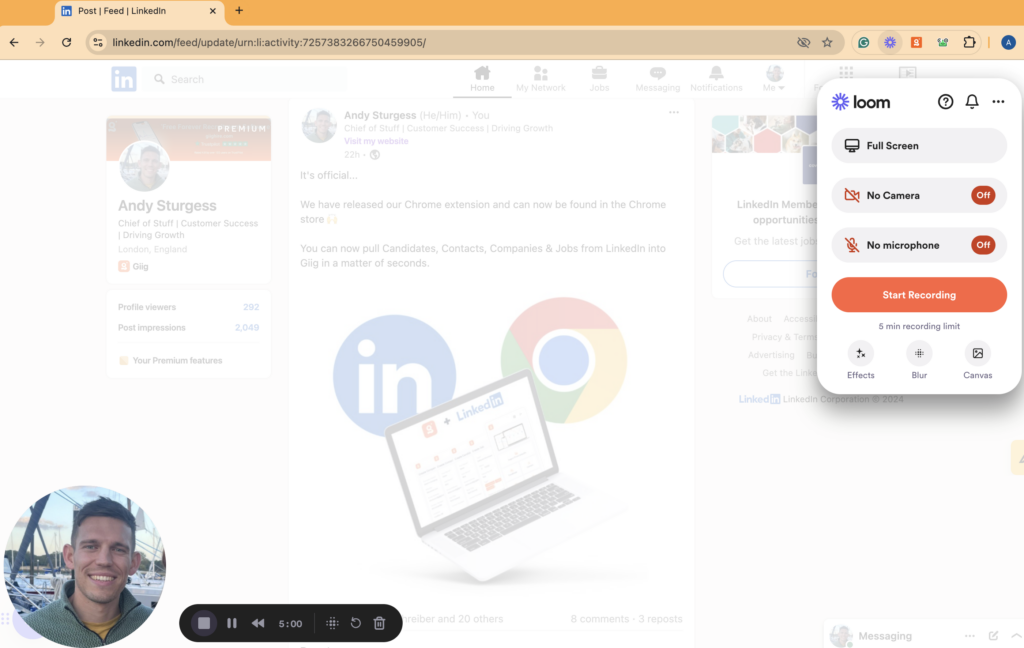Click the Giig company link in profile card
This screenshot has width=1024, height=648.
134,267
